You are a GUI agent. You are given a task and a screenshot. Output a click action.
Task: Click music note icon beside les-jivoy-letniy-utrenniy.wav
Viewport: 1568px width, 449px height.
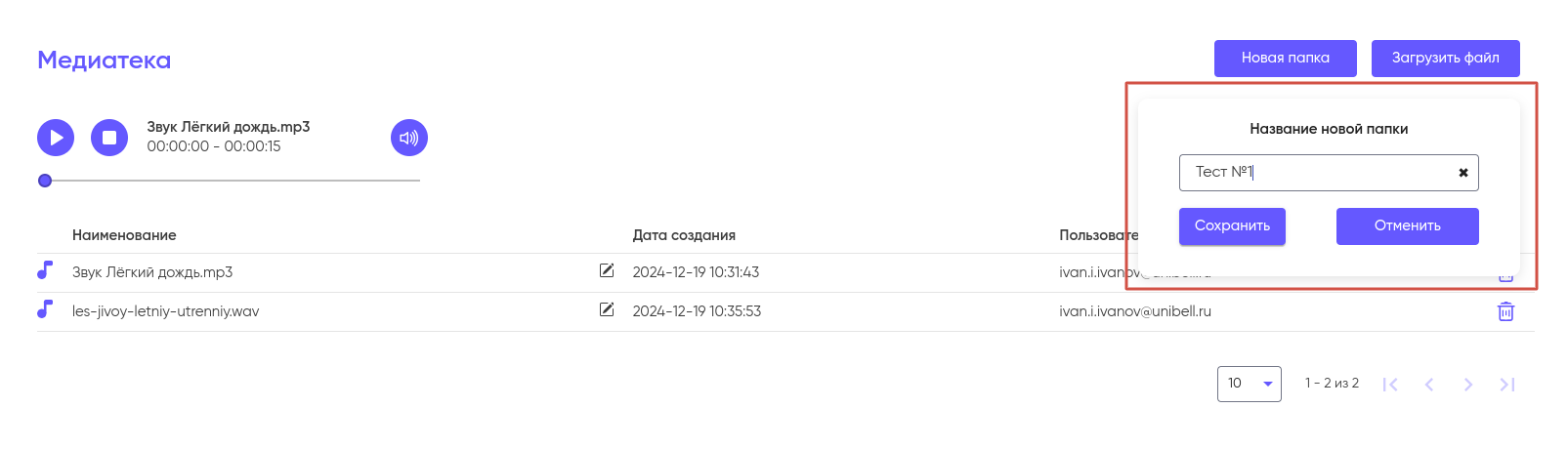tap(45, 309)
